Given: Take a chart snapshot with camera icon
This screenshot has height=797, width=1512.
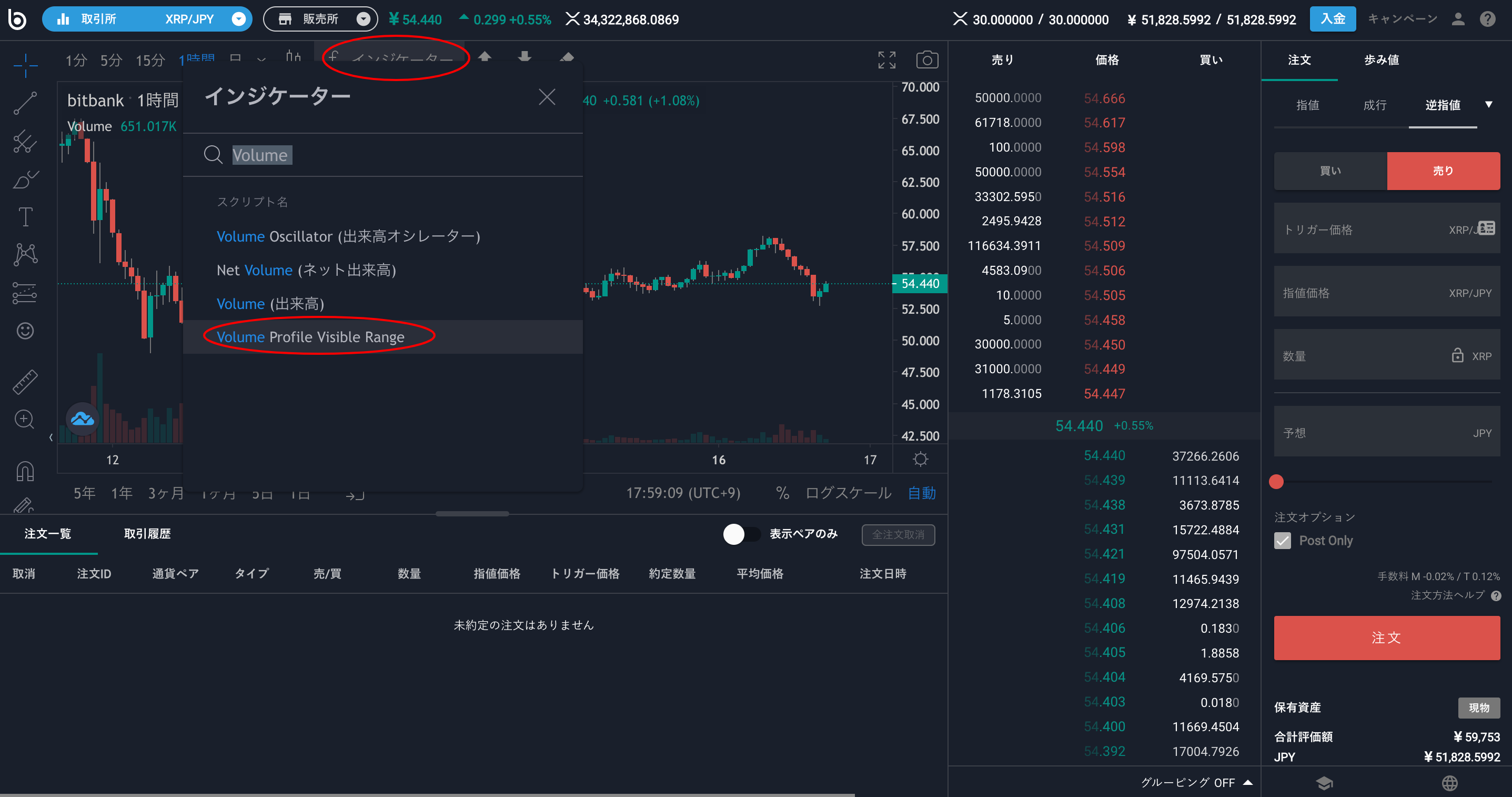Looking at the screenshot, I should coord(927,59).
